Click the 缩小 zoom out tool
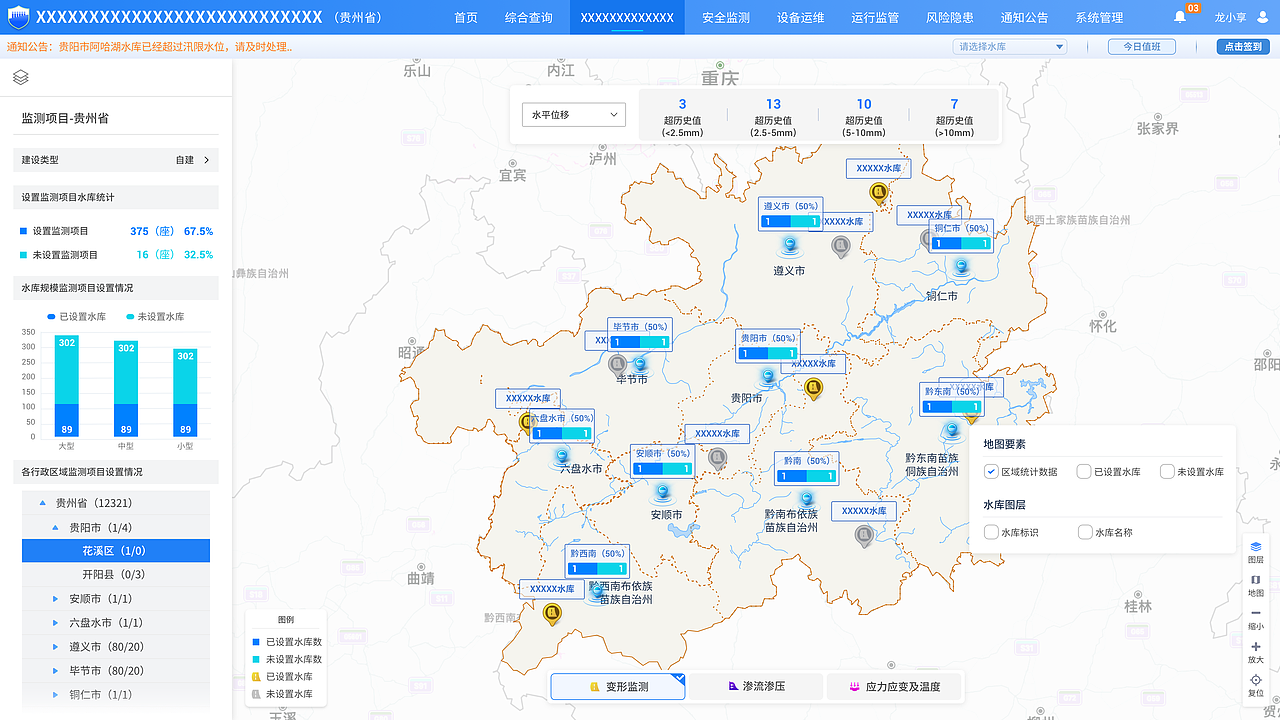 (1255, 619)
